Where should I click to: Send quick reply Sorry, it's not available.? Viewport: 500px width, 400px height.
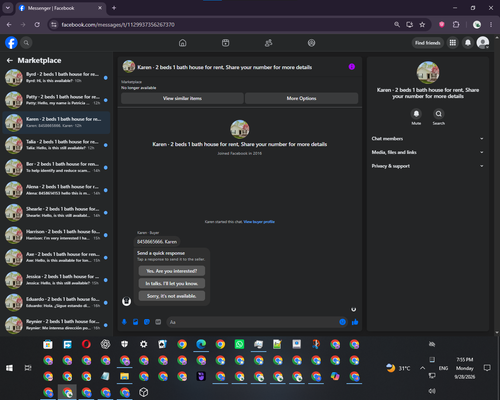click(x=172, y=296)
